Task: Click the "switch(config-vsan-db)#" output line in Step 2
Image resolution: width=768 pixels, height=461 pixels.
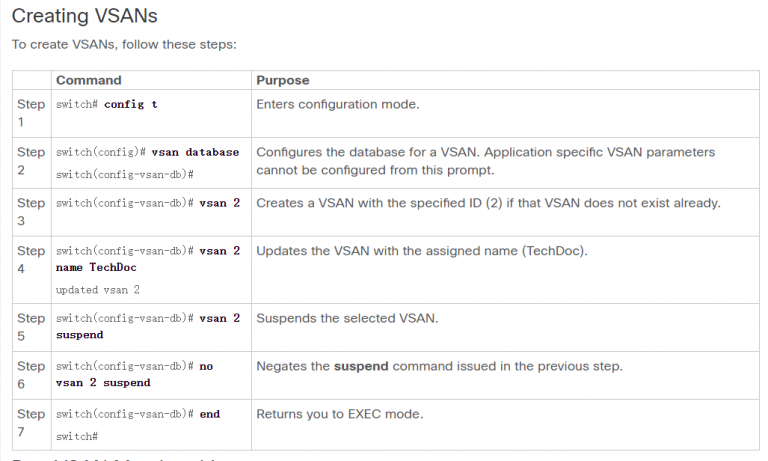Action: pyautogui.click(x=125, y=174)
